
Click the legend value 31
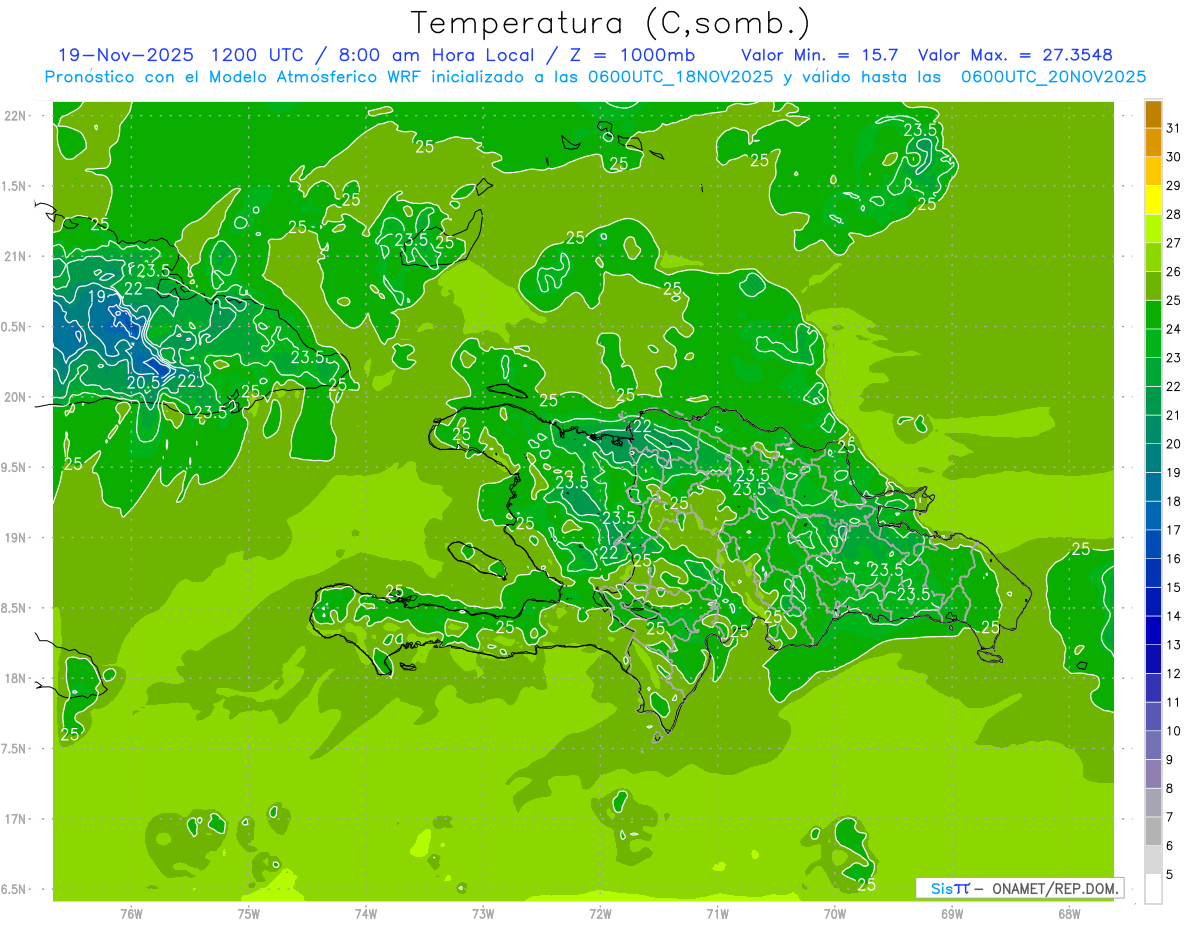click(x=1174, y=128)
